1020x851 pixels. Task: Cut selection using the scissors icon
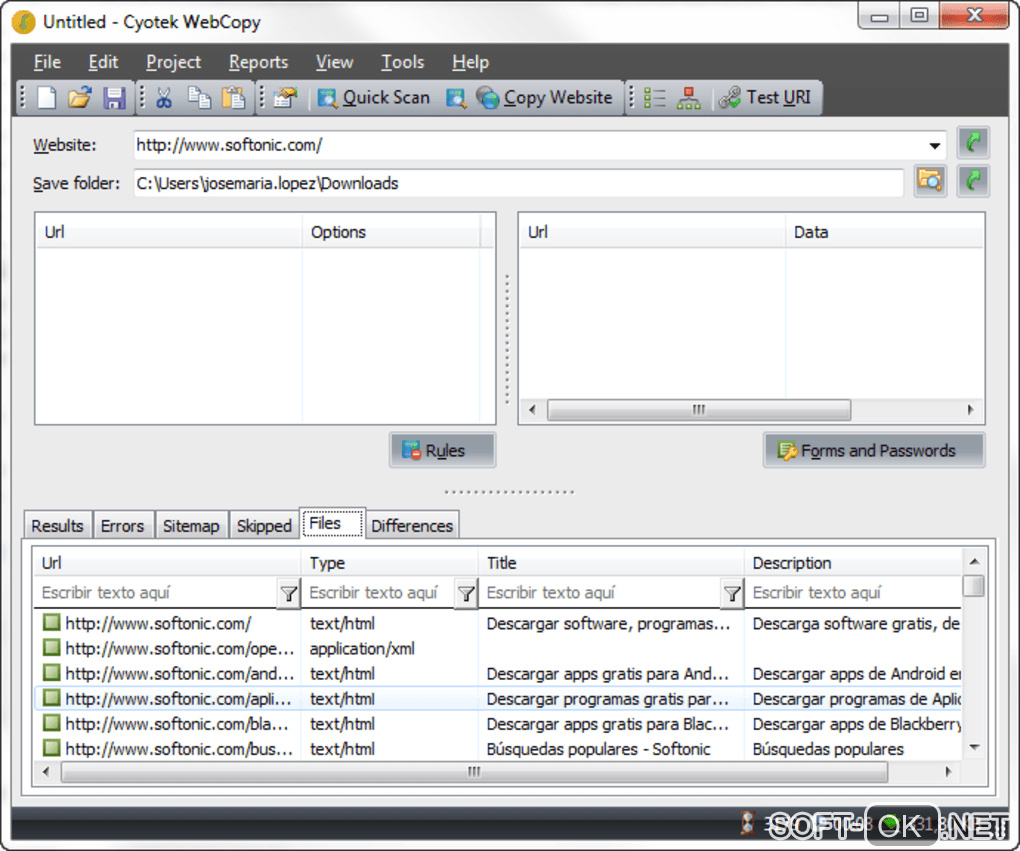[164, 98]
